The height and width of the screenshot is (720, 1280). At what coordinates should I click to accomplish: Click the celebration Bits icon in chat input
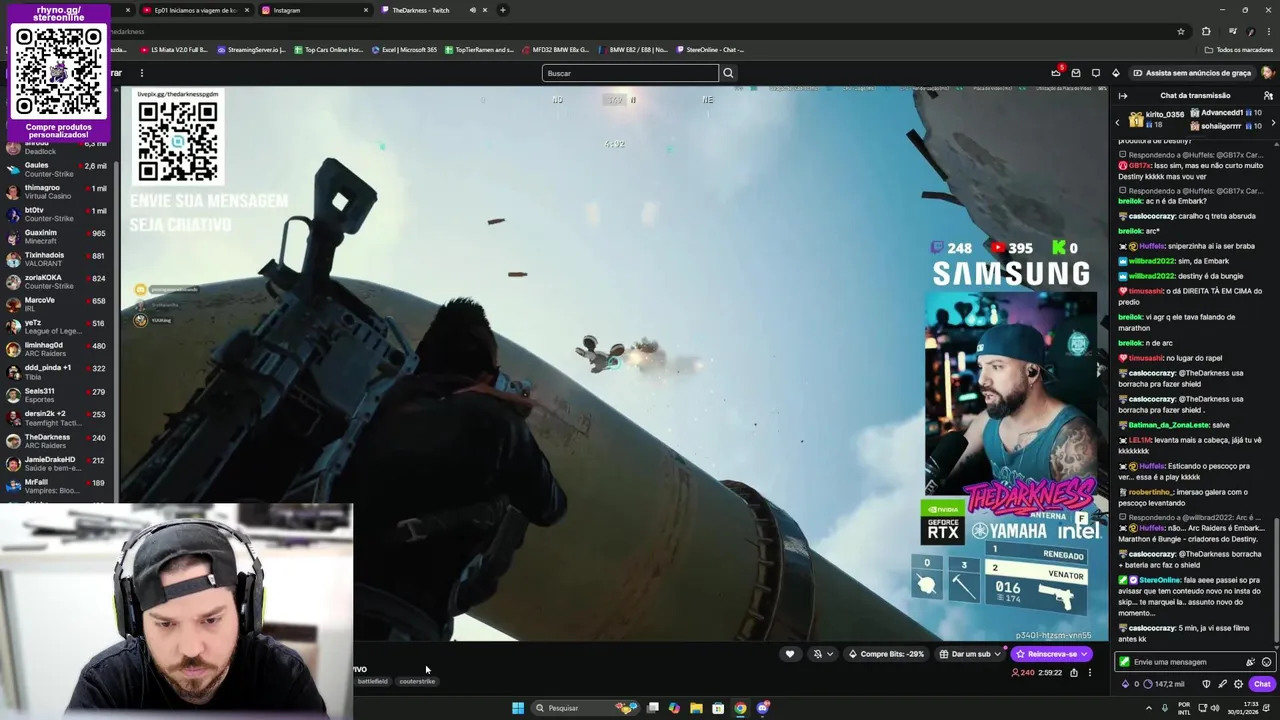(x=1250, y=662)
